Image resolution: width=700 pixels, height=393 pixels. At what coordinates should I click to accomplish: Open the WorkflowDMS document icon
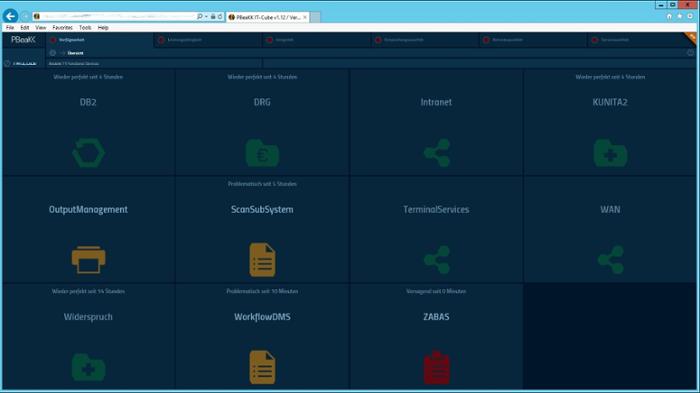coord(262,367)
